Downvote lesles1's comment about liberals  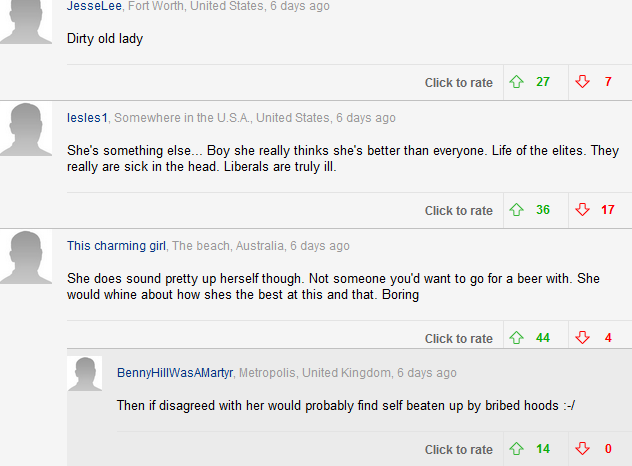tap(582, 210)
